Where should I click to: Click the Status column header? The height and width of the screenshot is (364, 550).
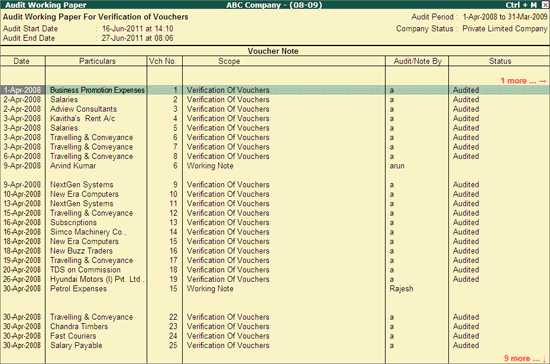click(500, 61)
